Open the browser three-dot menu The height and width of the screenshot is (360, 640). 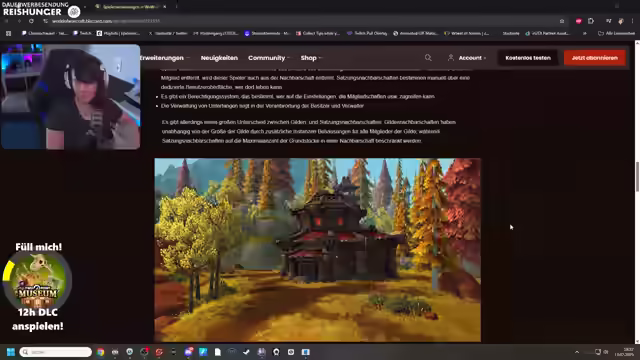(633, 21)
